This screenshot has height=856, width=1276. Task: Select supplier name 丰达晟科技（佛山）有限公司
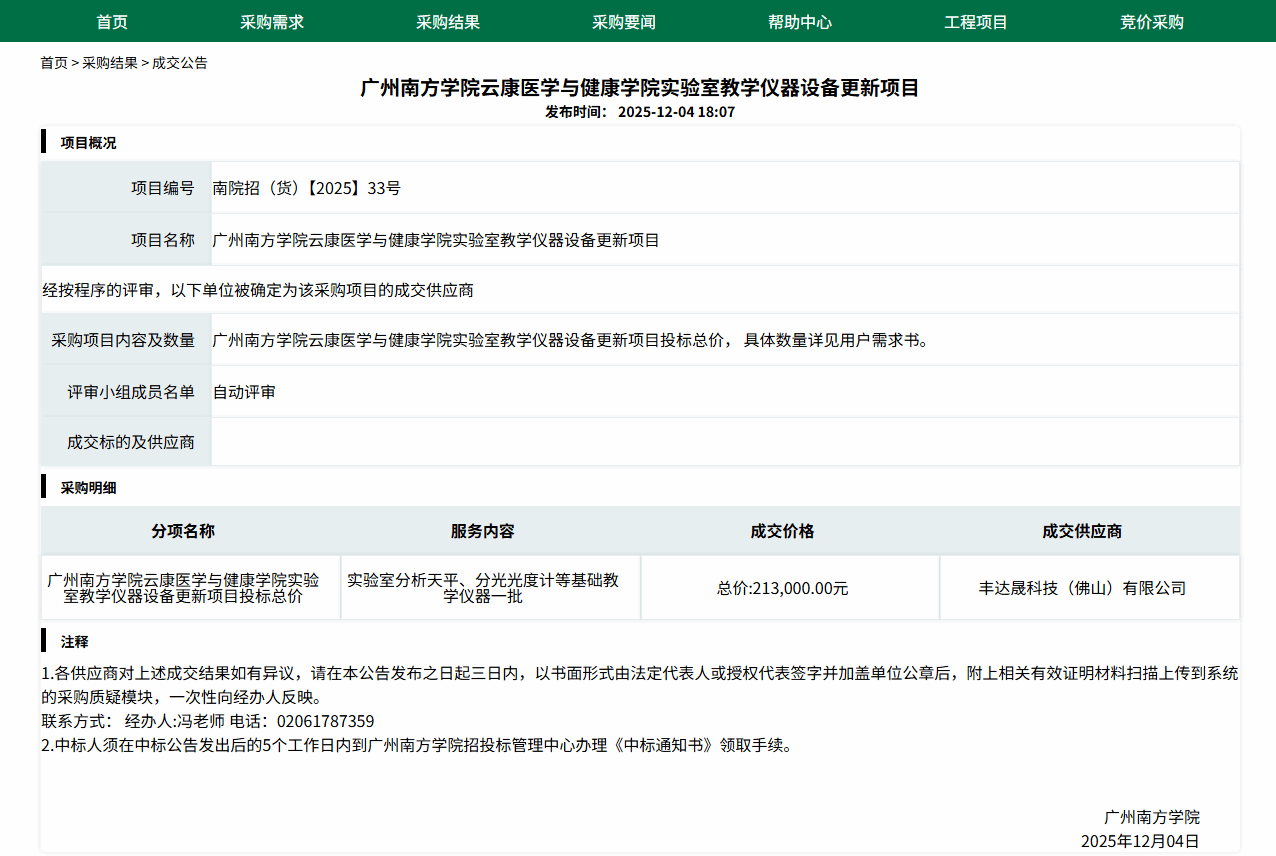1082,589
